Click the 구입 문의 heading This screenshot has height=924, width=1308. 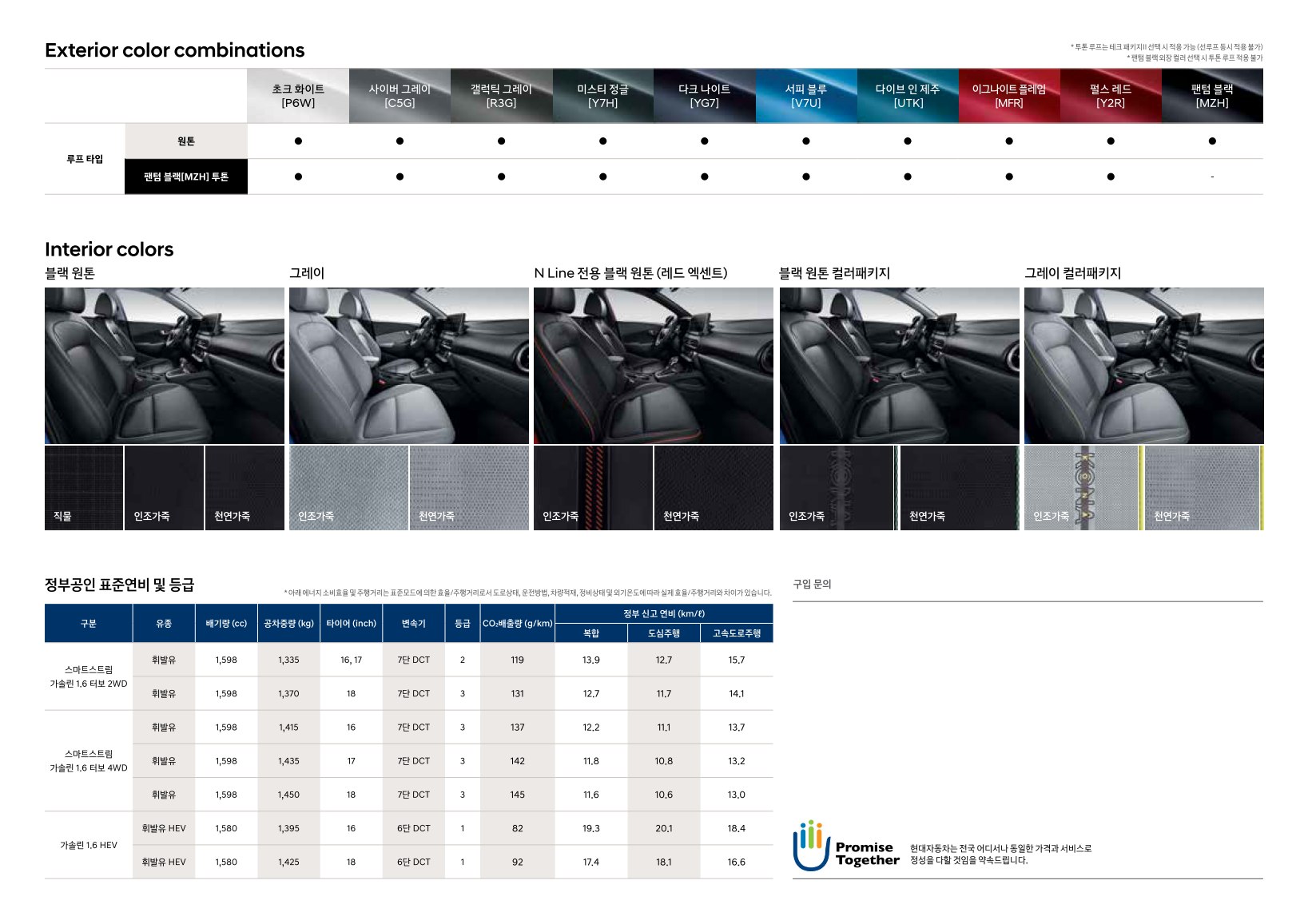pos(812,584)
